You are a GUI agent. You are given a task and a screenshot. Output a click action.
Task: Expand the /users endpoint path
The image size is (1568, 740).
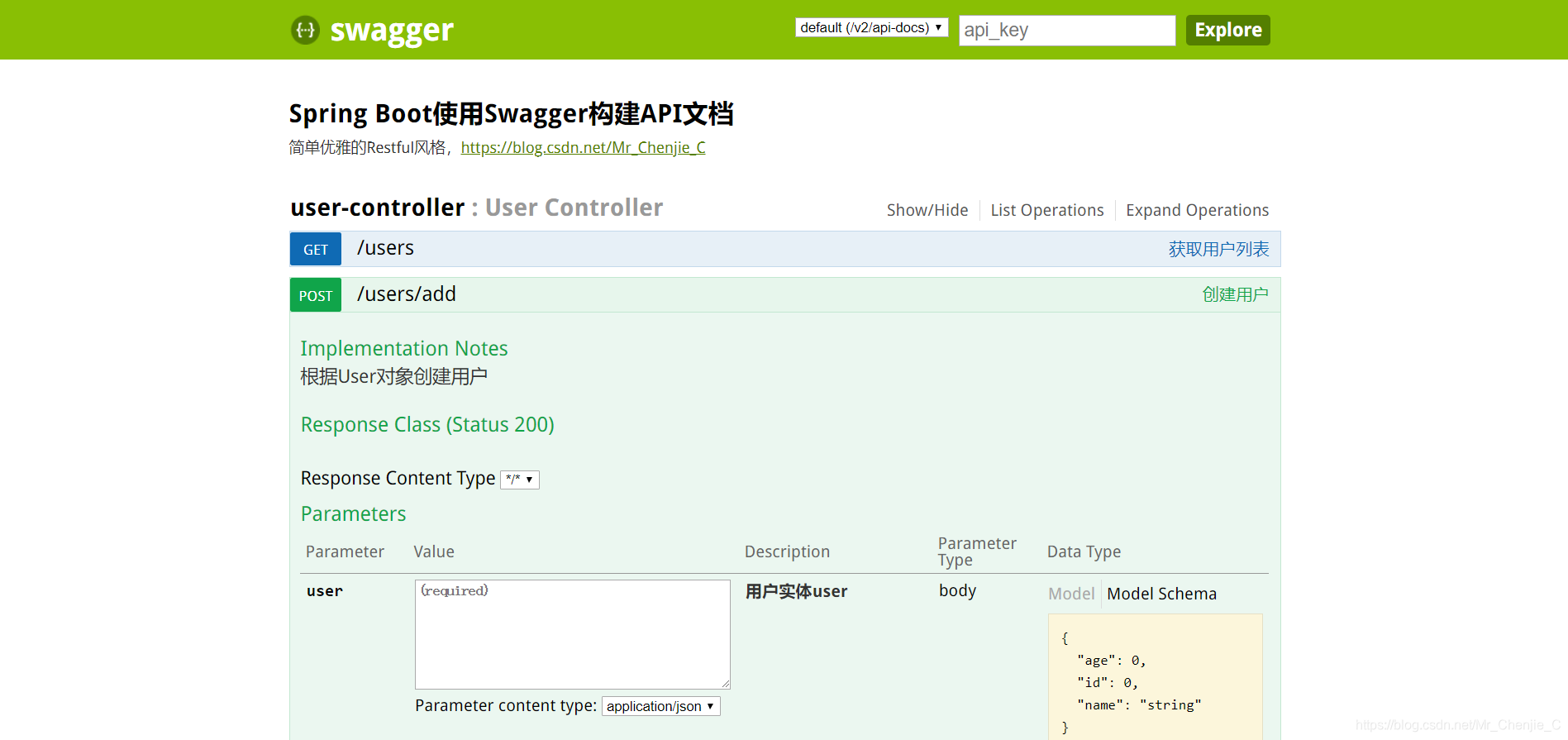pyautogui.click(x=385, y=248)
